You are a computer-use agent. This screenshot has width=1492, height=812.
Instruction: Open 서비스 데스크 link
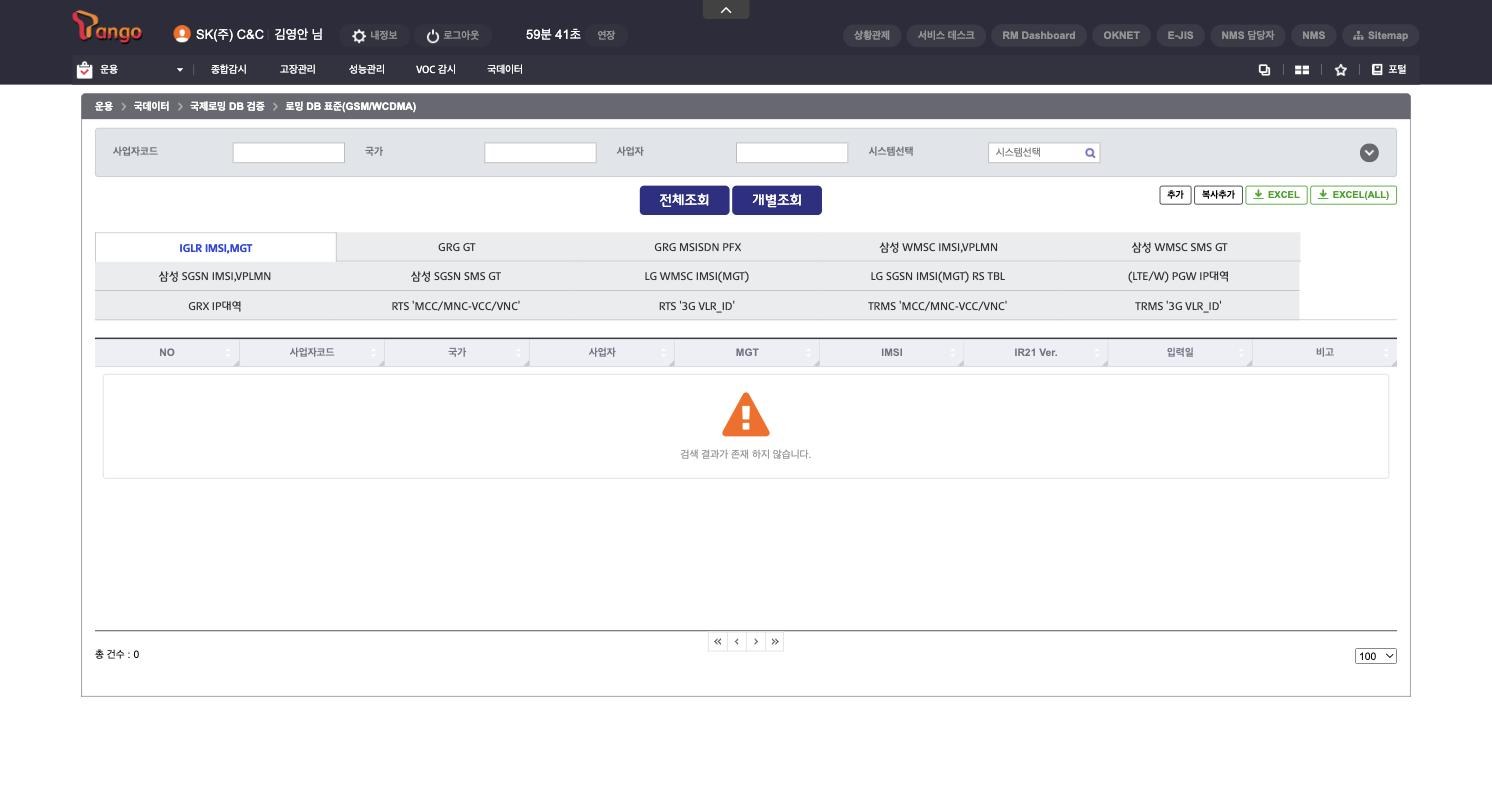[946, 35]
